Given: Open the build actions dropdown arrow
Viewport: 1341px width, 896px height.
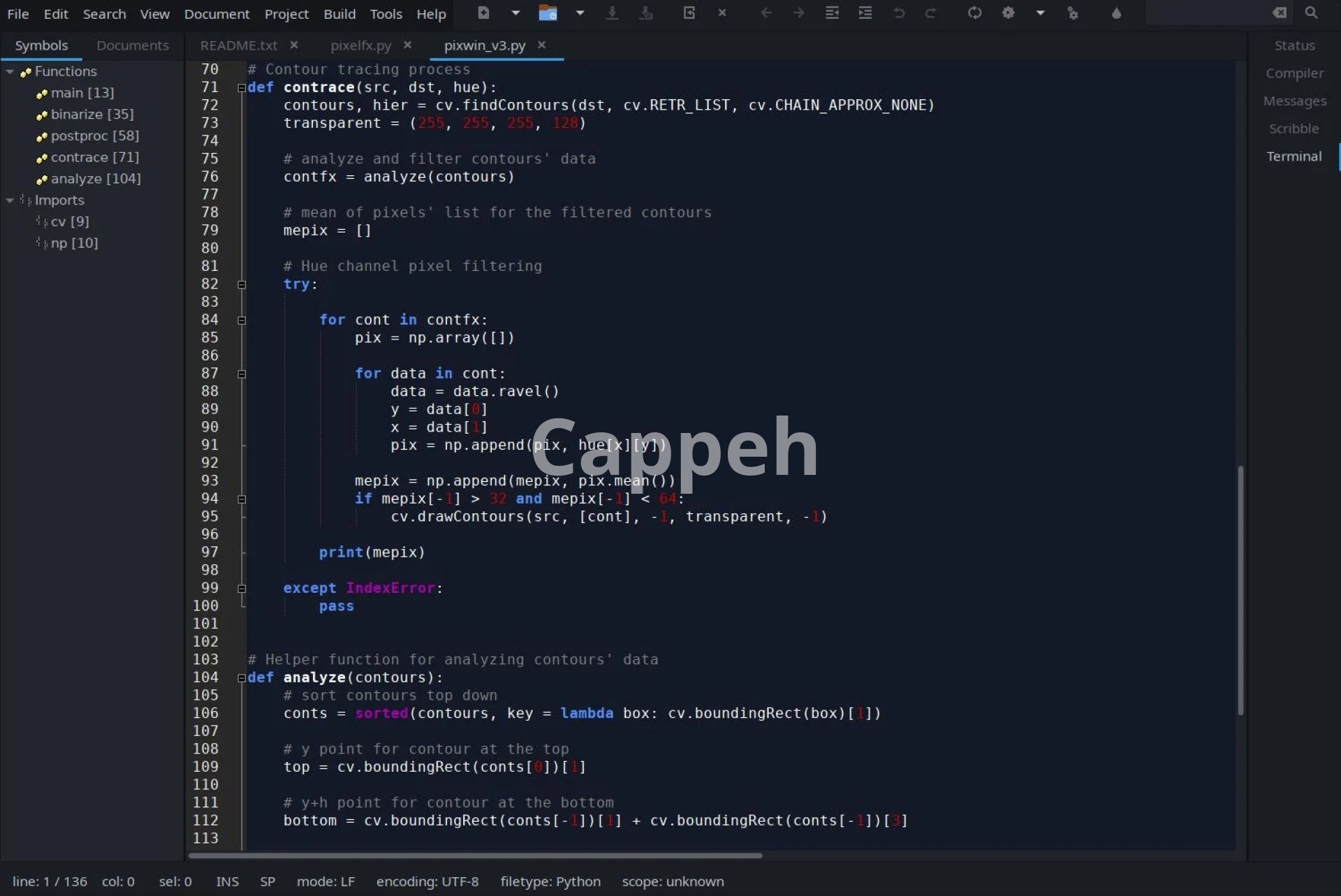Looking at the screenshot, I should click(x=1040, y=13).
